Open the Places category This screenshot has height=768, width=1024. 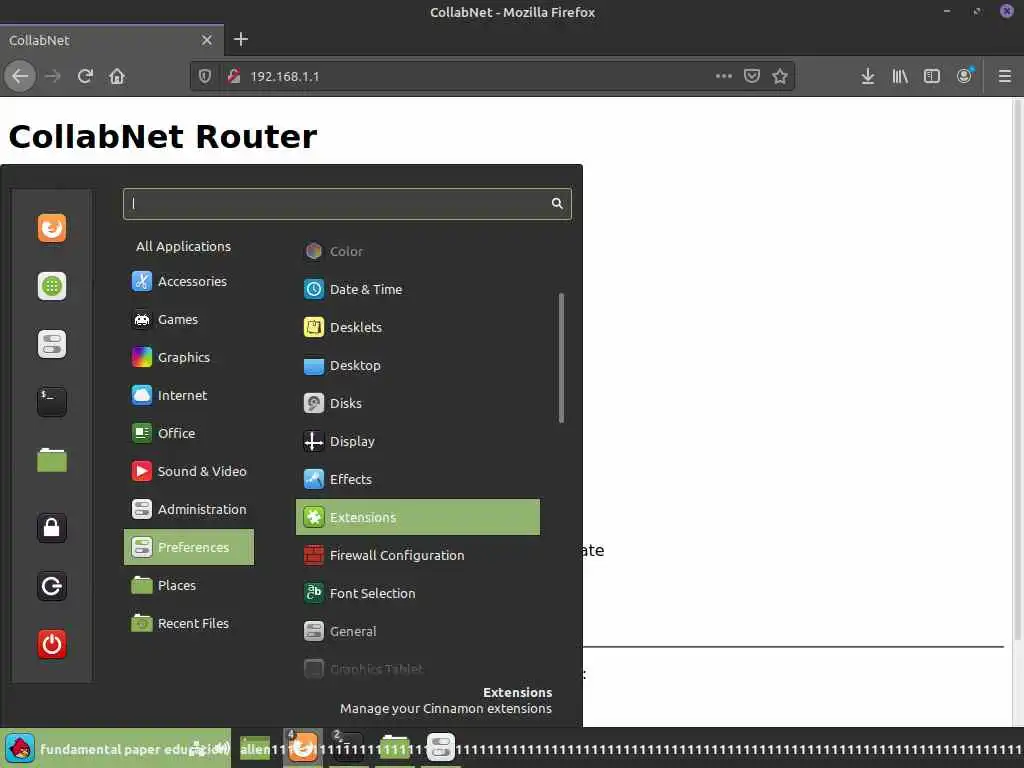tap(189, 585)
